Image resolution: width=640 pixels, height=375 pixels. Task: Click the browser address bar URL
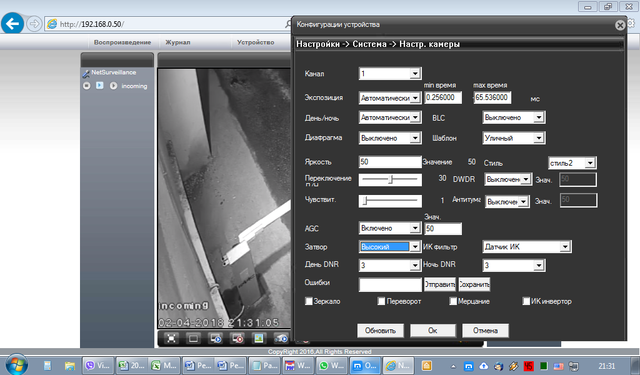tap(92, 24)
